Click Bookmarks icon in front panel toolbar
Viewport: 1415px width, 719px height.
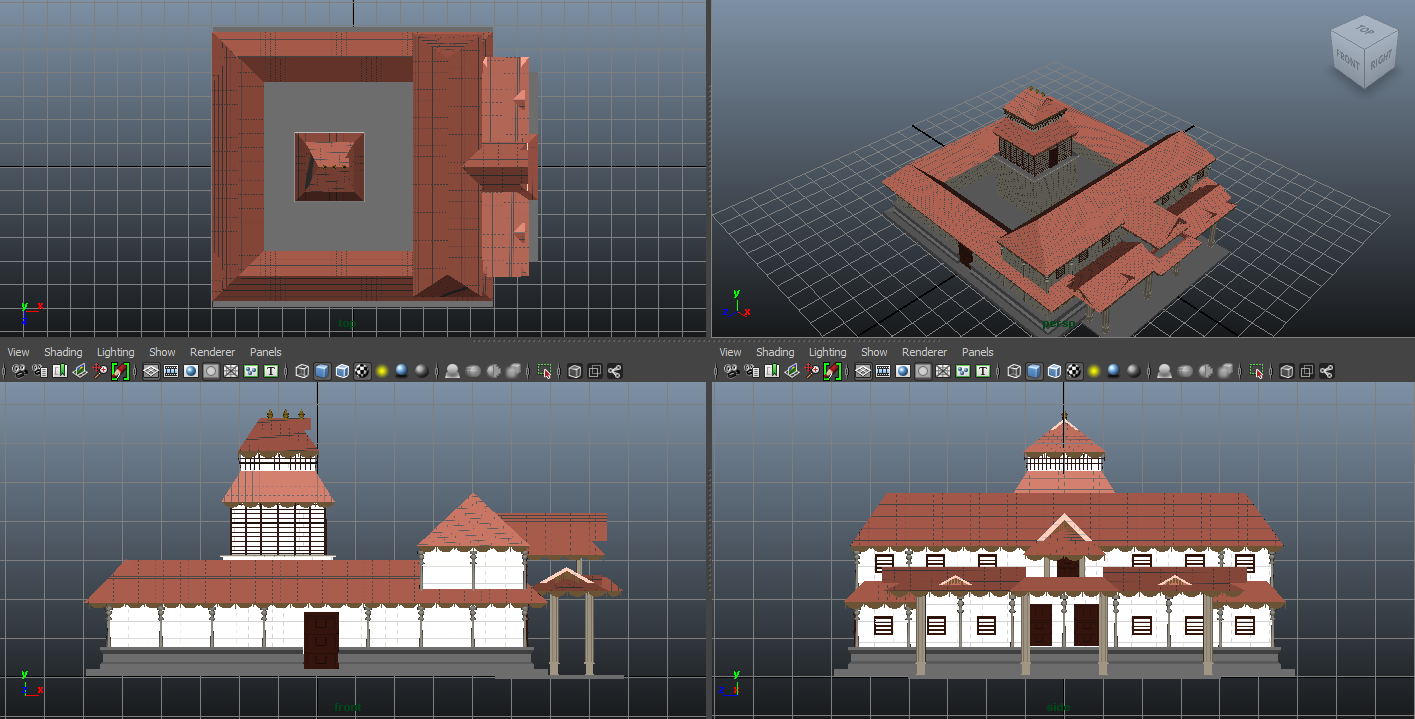pyautogui.click(x=60, y=371)
